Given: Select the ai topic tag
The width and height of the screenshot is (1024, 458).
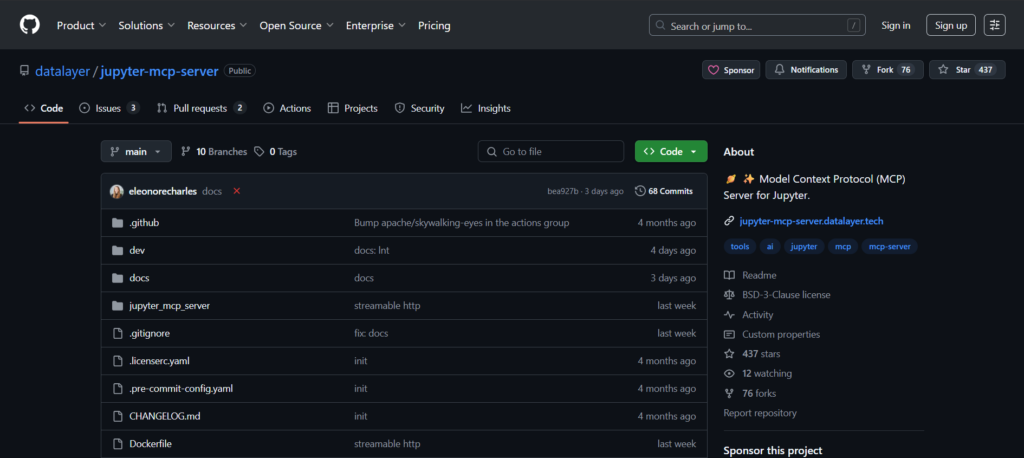Looking at the screenshot, I should coord(770,247).
